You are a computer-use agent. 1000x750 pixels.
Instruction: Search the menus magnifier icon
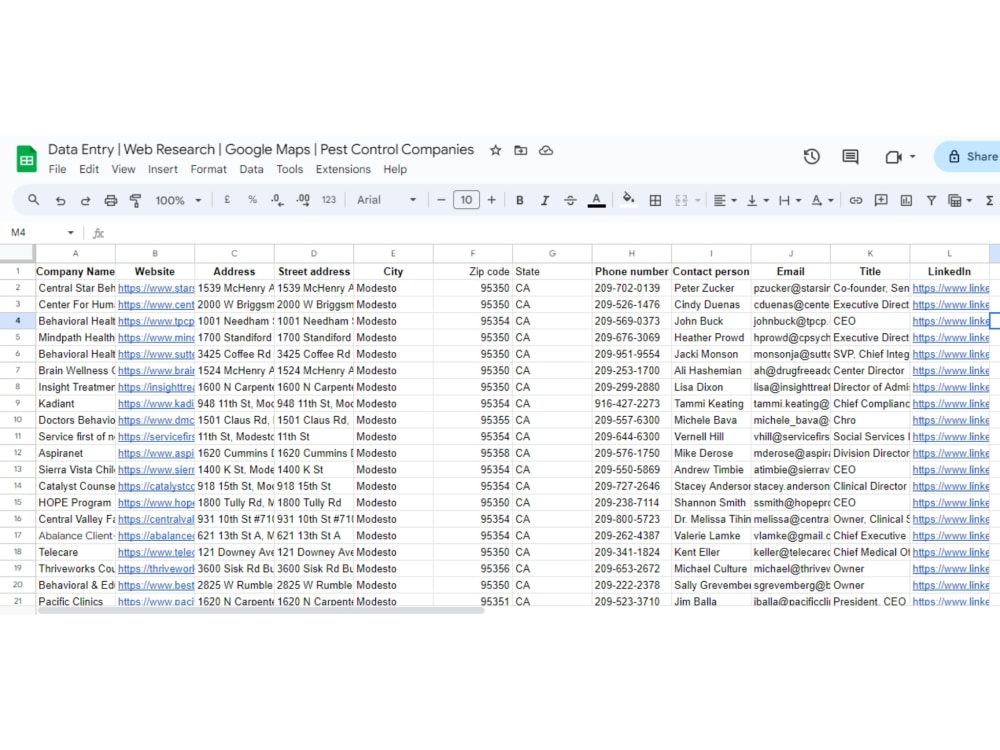(x=34, y=200)
